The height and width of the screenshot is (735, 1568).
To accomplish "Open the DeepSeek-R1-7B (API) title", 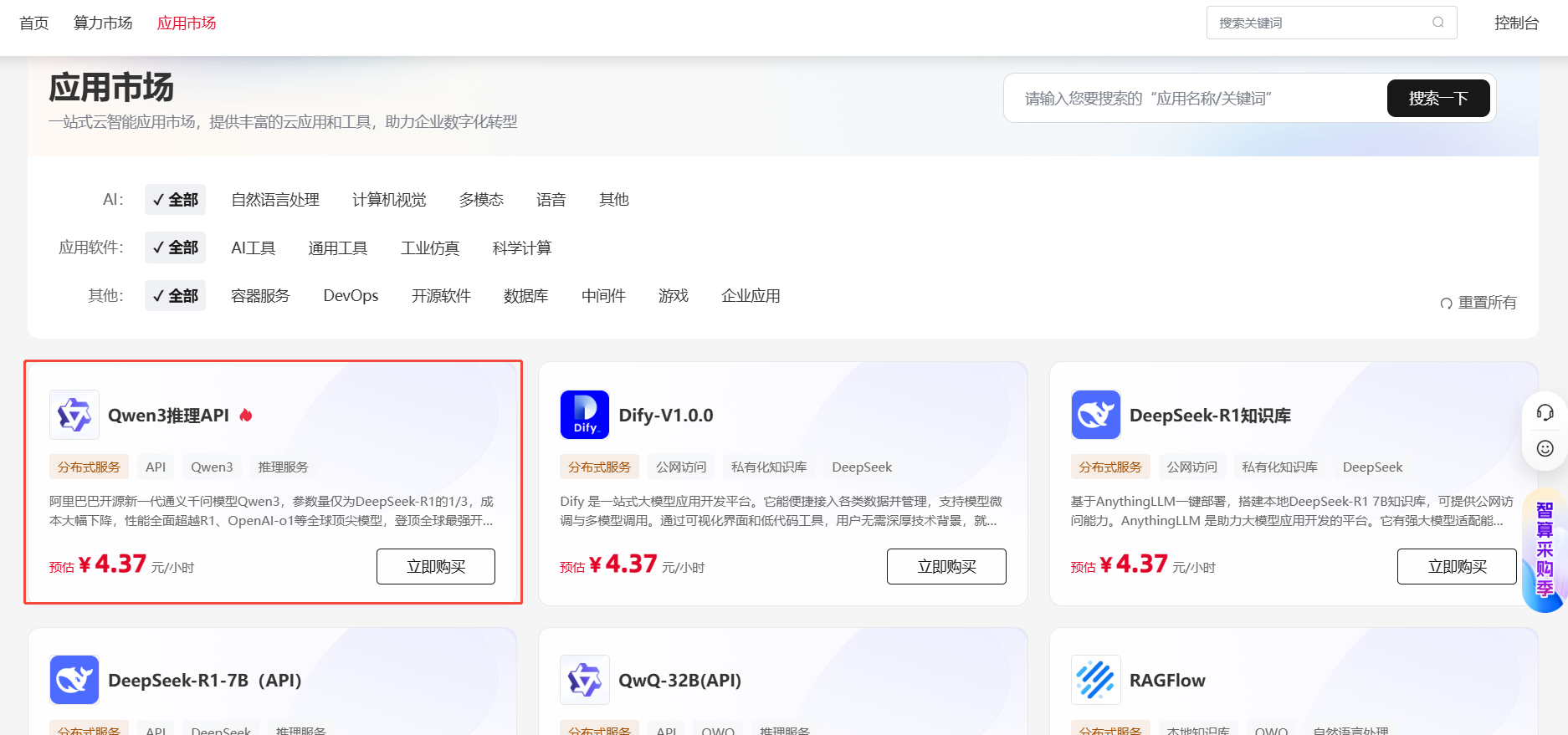I will pos(205,681).
